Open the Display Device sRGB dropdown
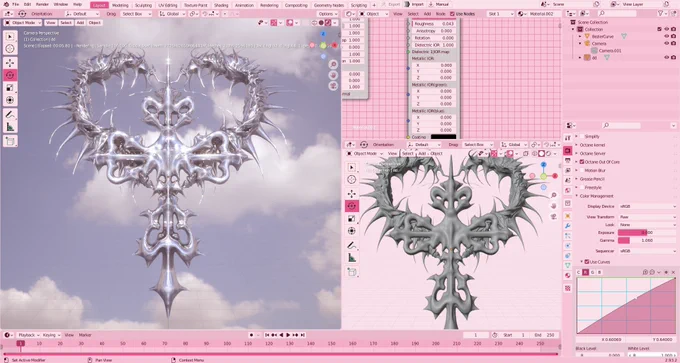 coord(647,206)
